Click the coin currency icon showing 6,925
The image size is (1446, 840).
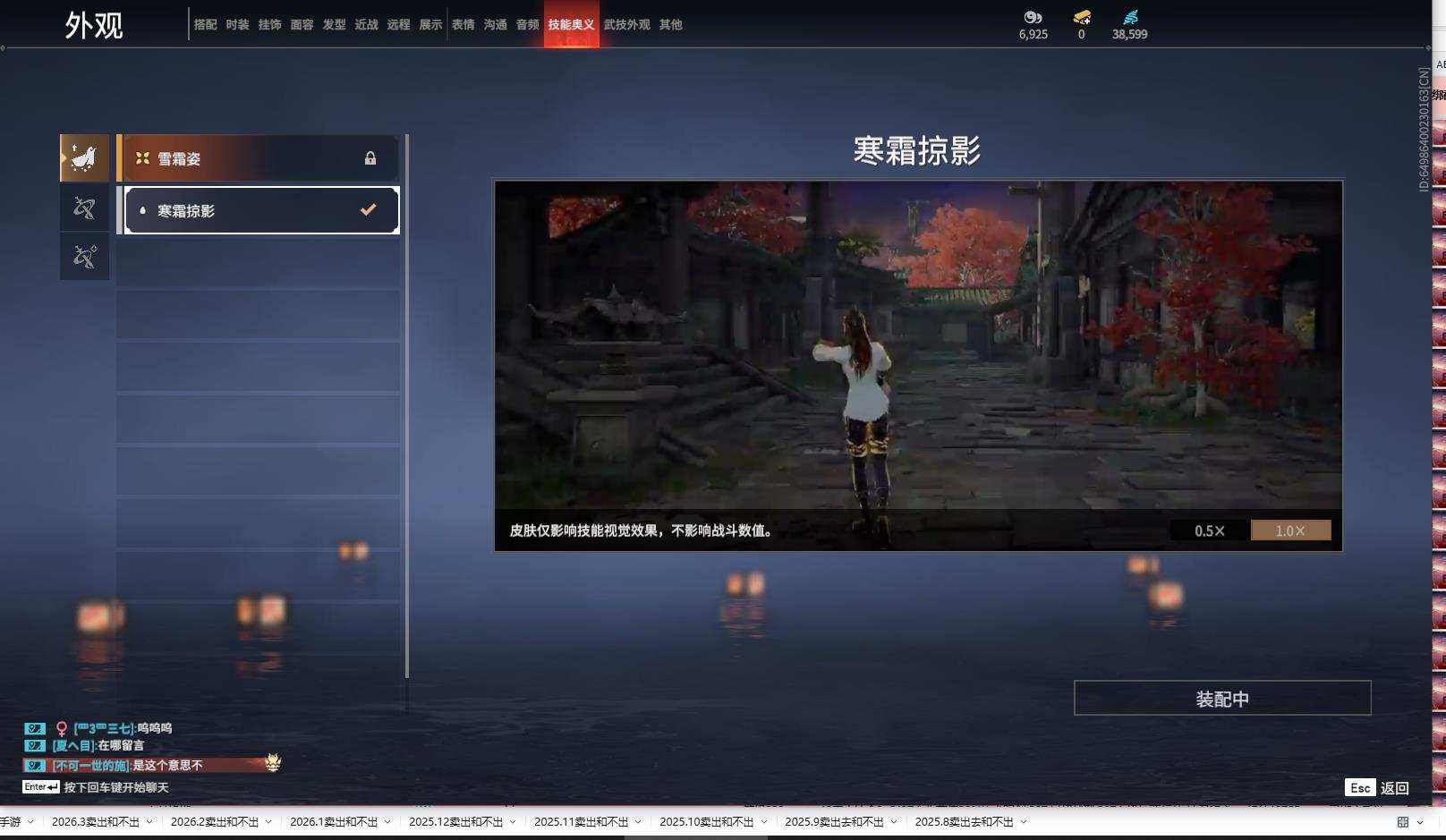pos(1032,16)
